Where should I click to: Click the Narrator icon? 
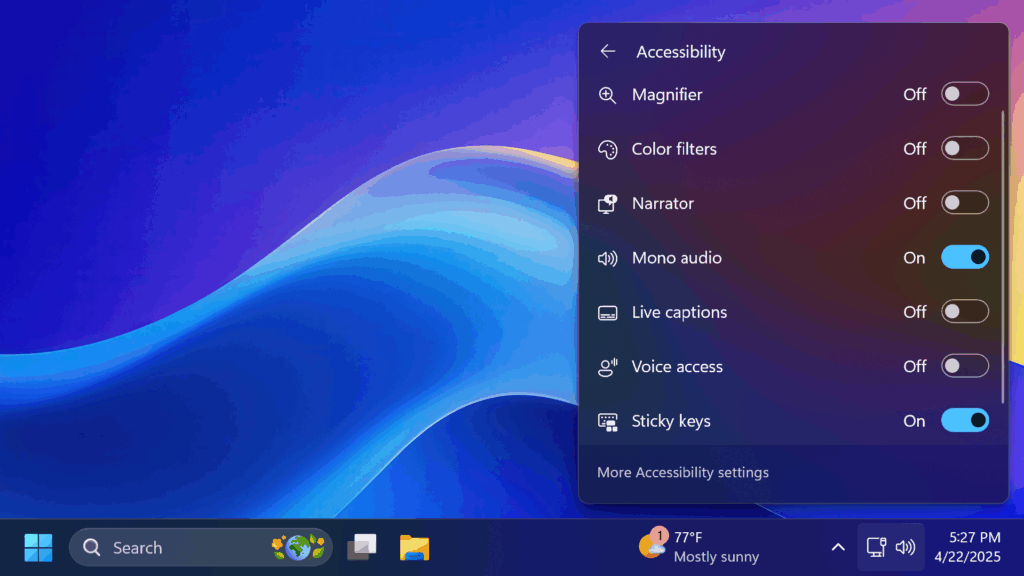(x=607, y=204)
